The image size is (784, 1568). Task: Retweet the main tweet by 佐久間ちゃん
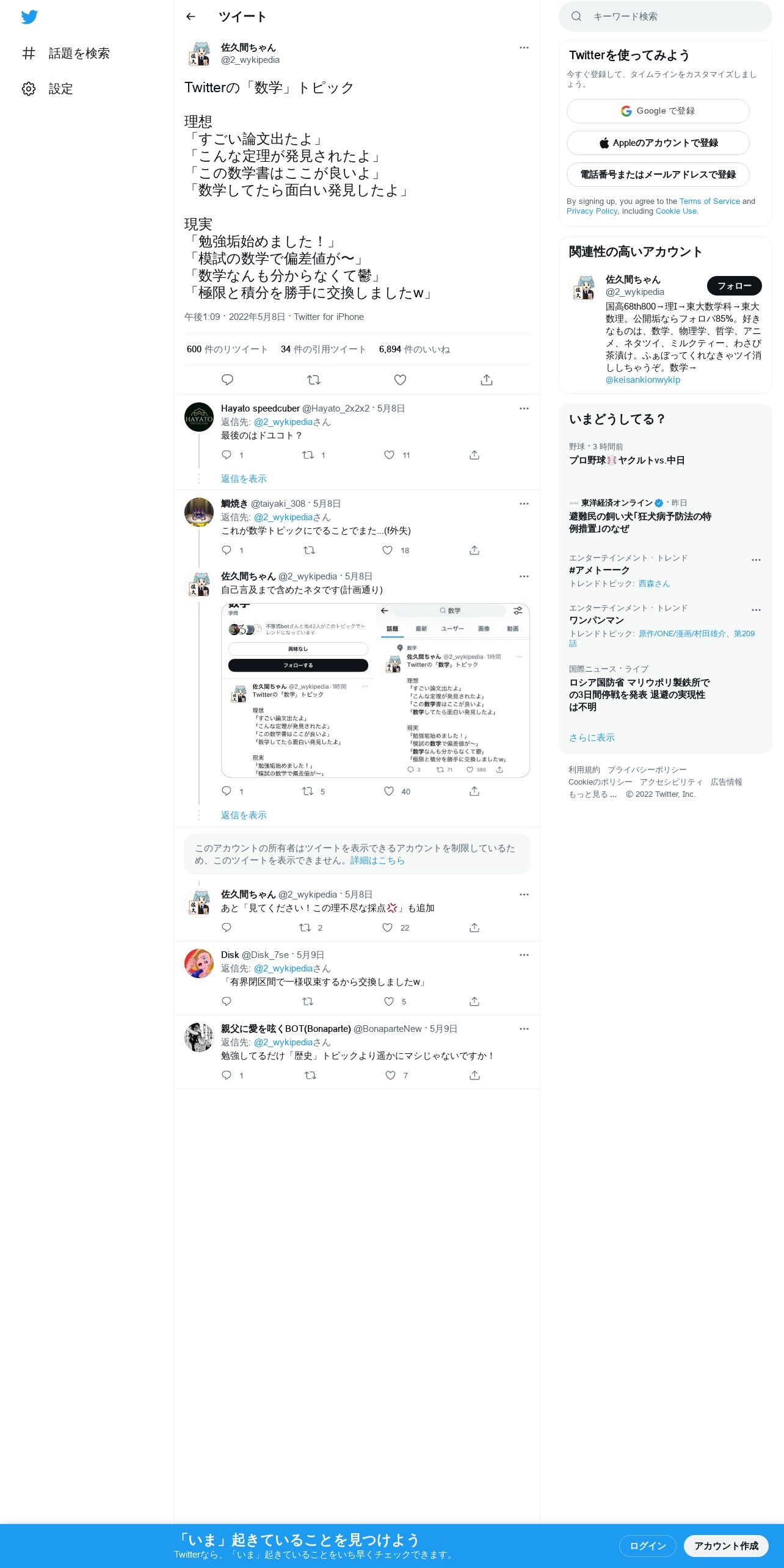tap(314, 380)
